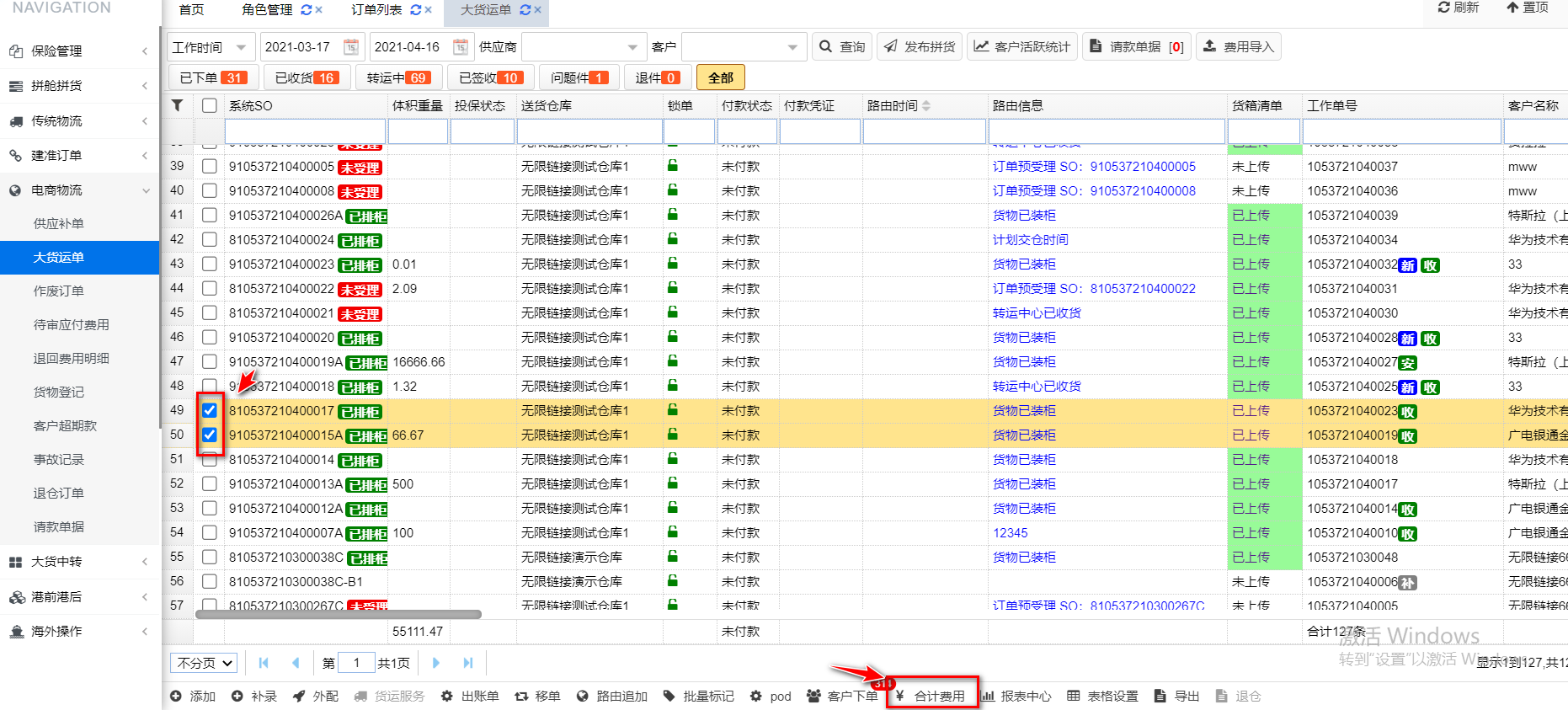Switch to the 订单列表 tab
The image size is (1568, 710).
click(x=376, y=10)
